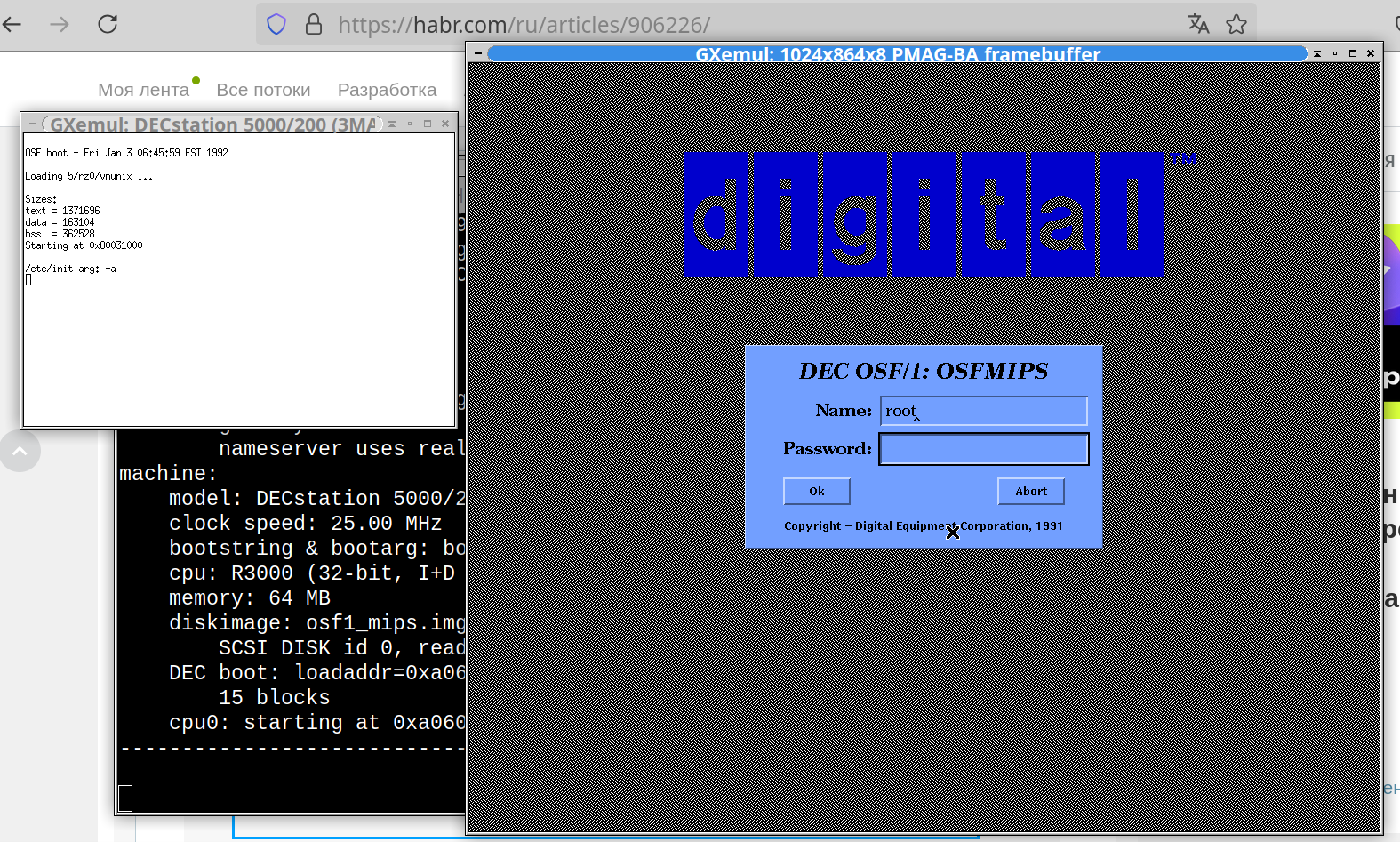The image size is (1400, 842).
Task: Minimize the DECstation 5000/200 window
Action: click(410, 124)
